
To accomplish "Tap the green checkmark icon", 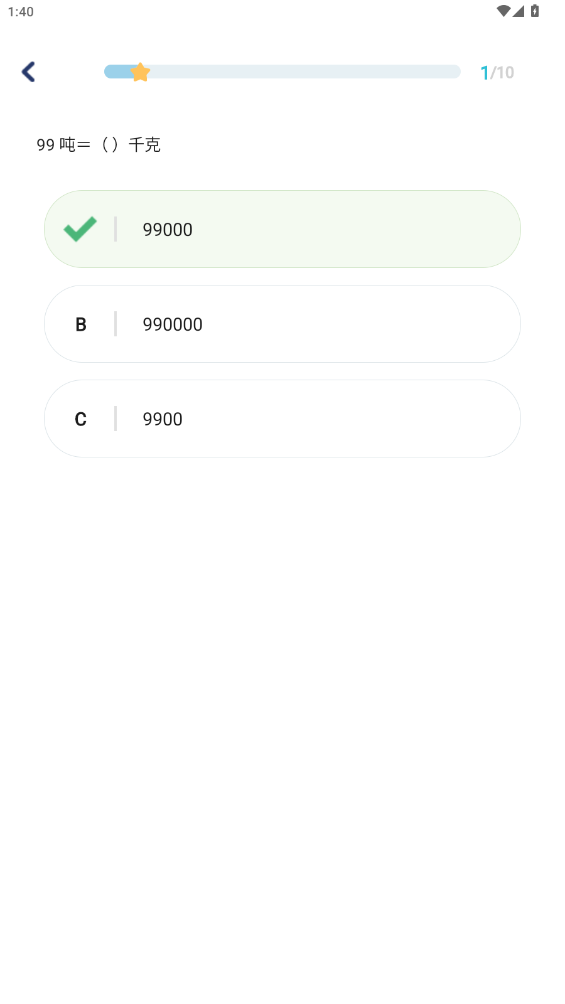I will click(x=80, y=229).
